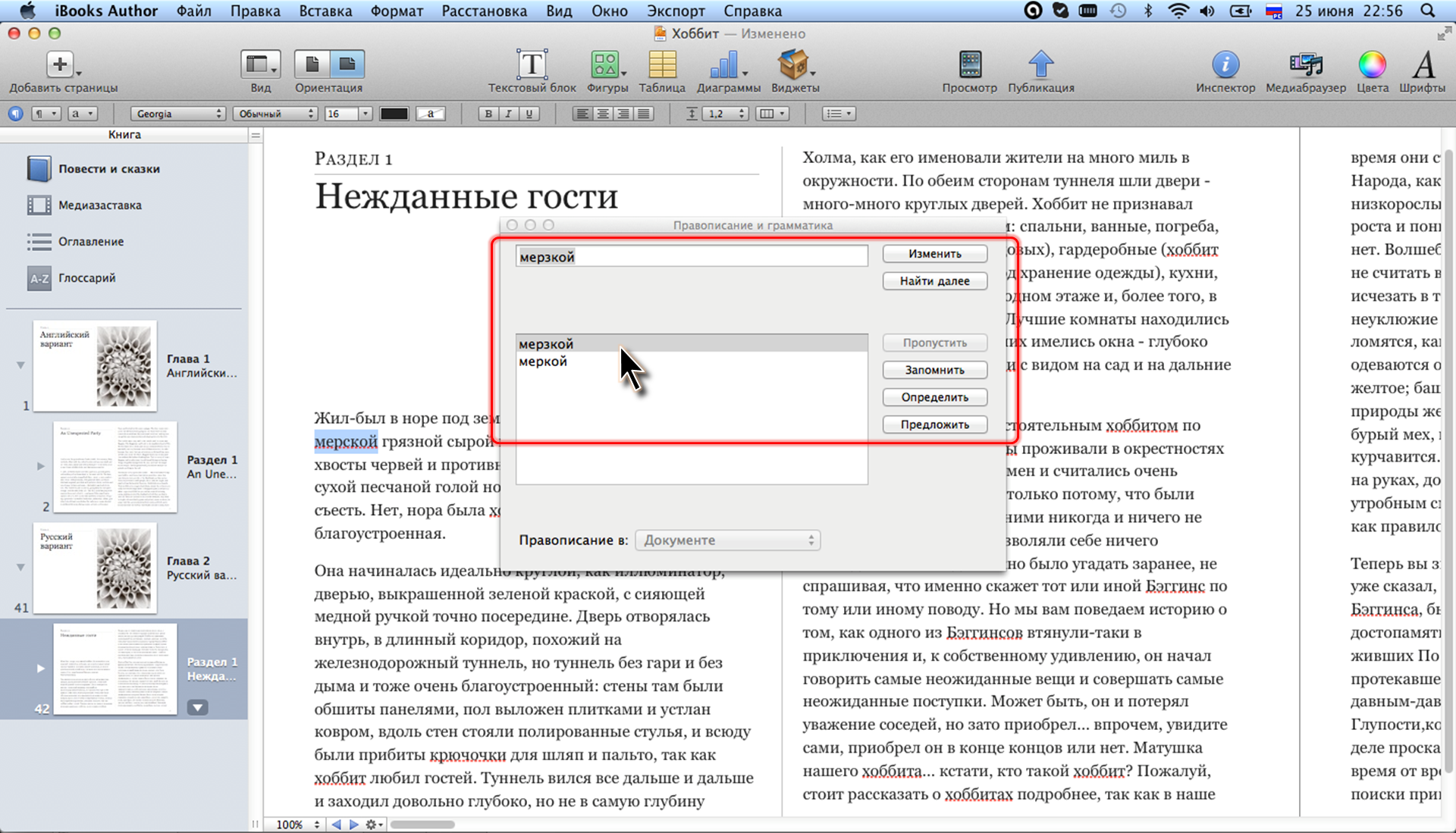Open the Формат menu
Image resolution: width=1456 pixels, height=833 pixels.
(397, 11)
